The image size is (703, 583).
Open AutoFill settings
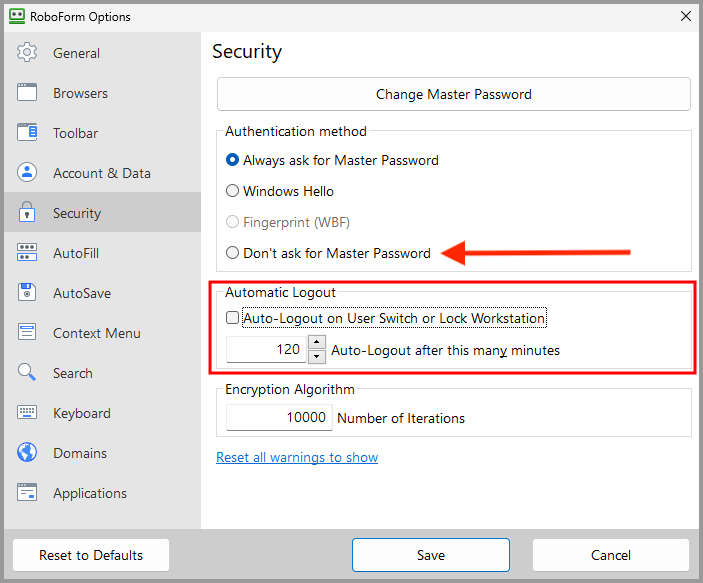tap(103, 252)
